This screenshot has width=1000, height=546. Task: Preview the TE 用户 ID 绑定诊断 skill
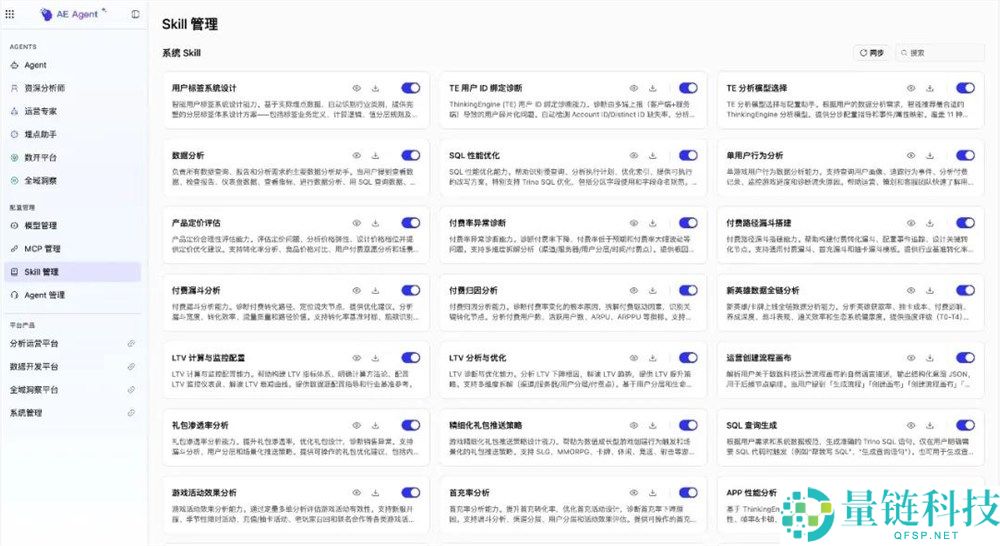(634, 88)
